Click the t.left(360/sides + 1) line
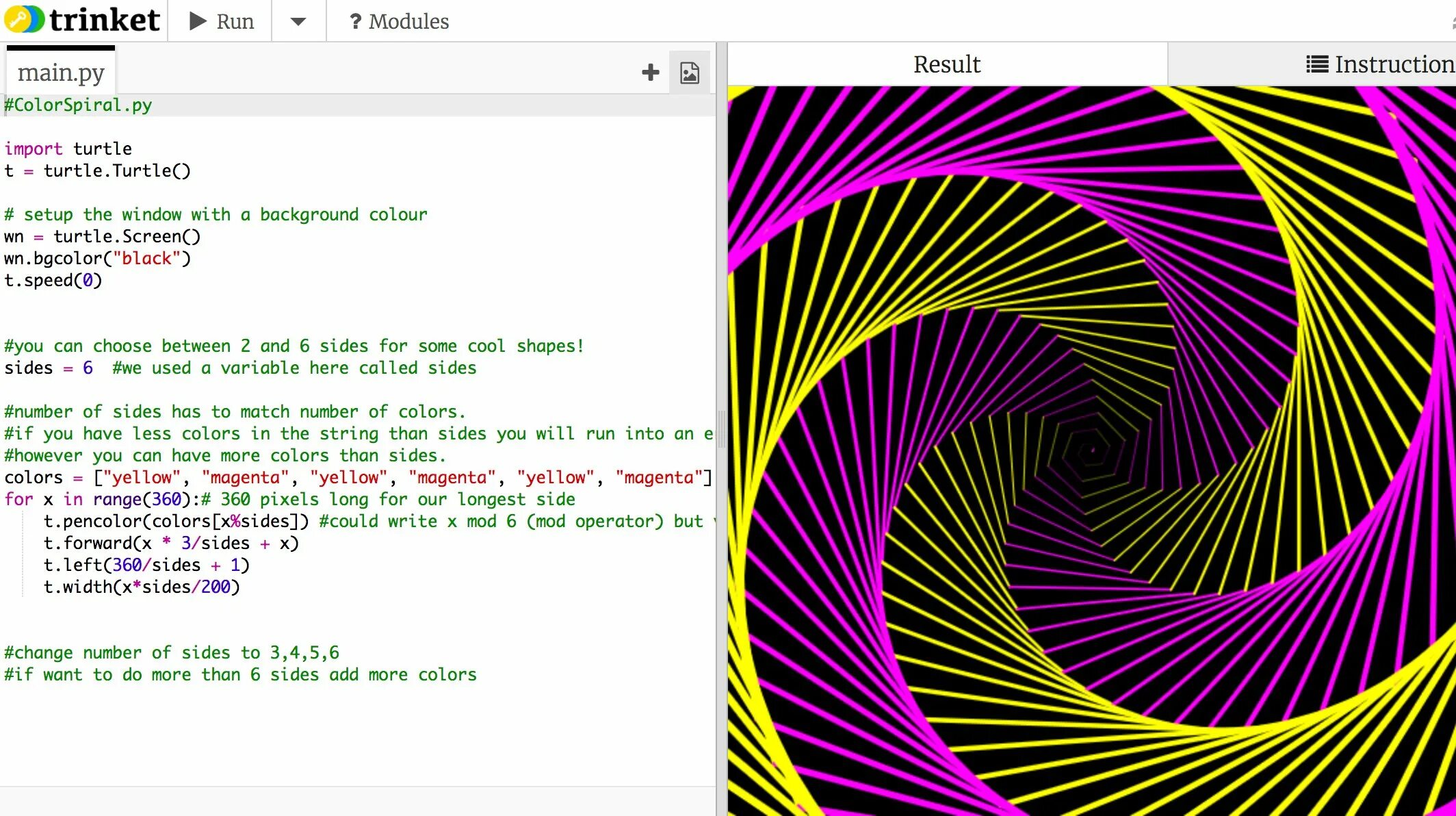Viewport: 1456px width, 816px height. point(146,565)
